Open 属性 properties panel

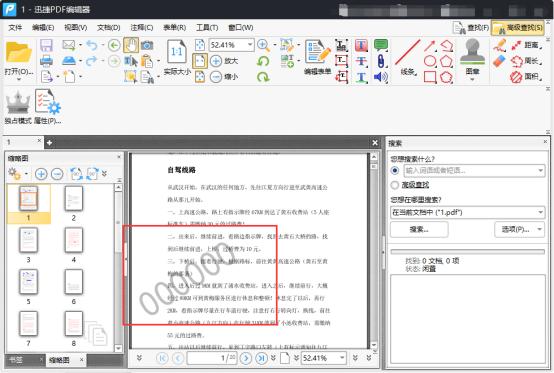[x=48, y=107]
